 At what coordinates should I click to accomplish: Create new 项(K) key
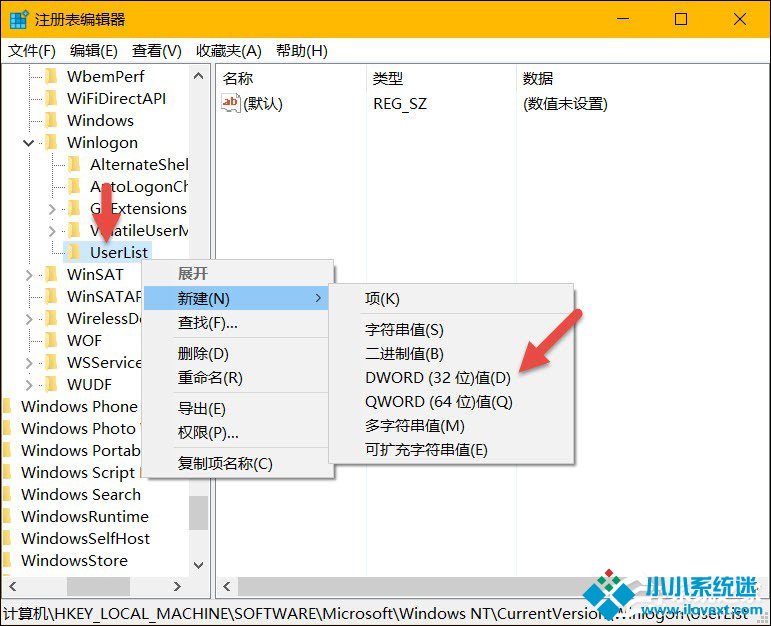point(451,298)
